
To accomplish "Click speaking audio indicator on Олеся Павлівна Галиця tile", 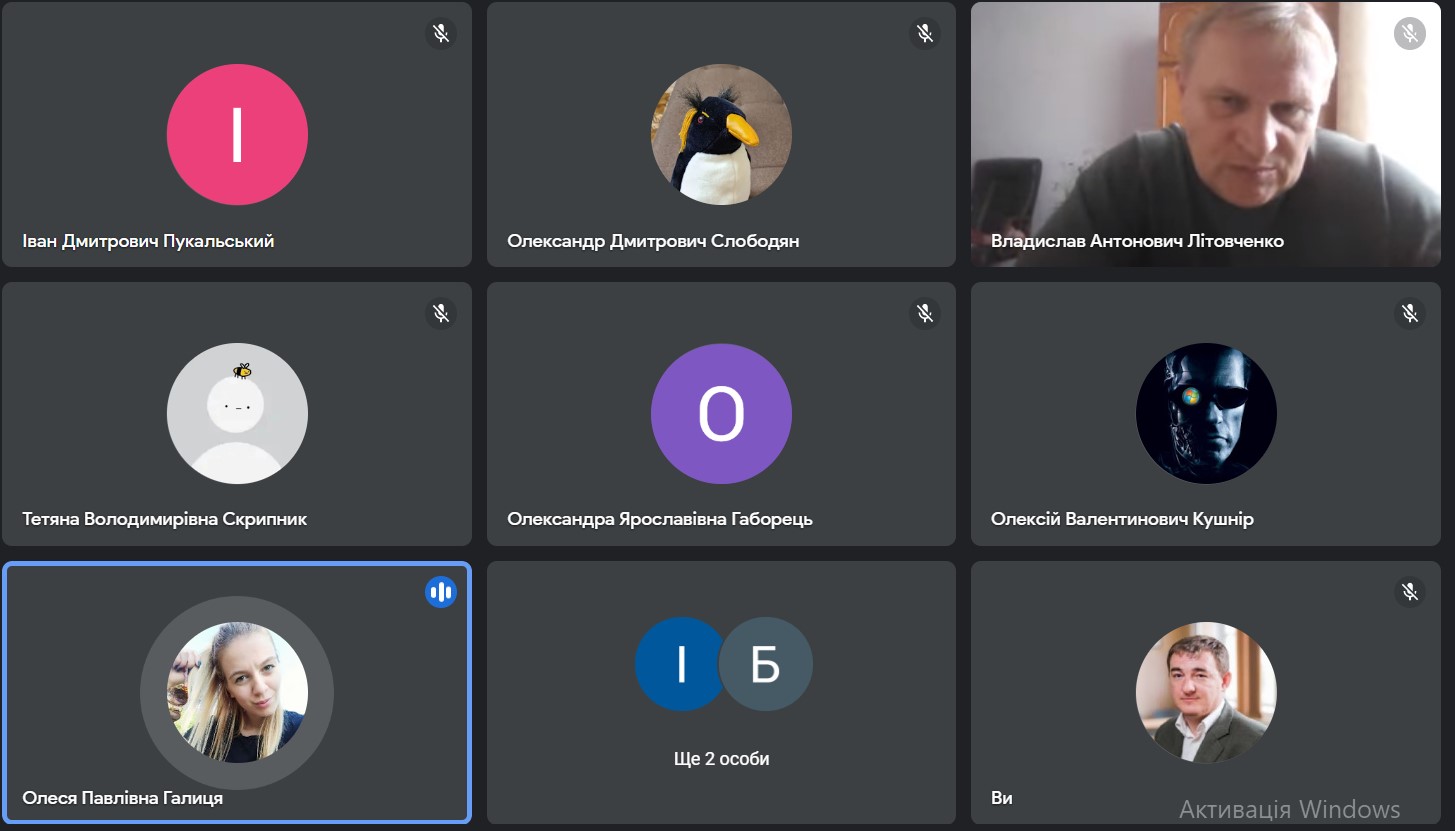I will pyautogui.click(x=441, y=592).
